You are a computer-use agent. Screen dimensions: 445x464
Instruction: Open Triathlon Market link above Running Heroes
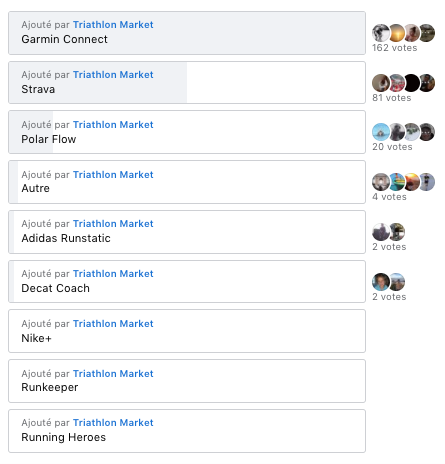(113, 423)
